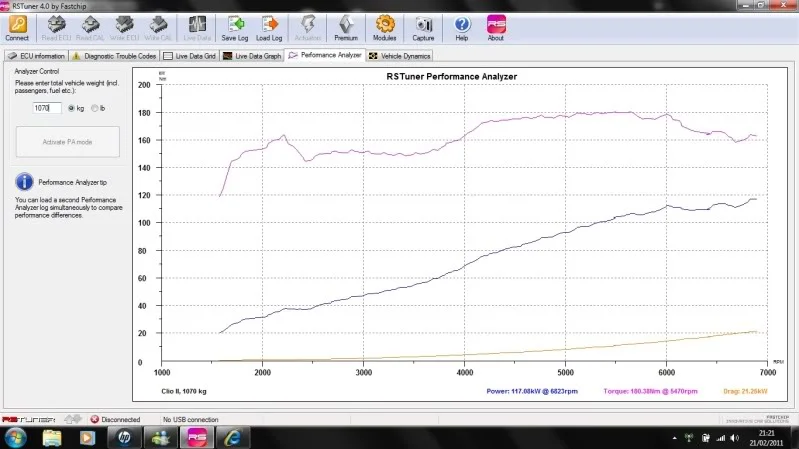Open the About RS icon

(496, 24)
